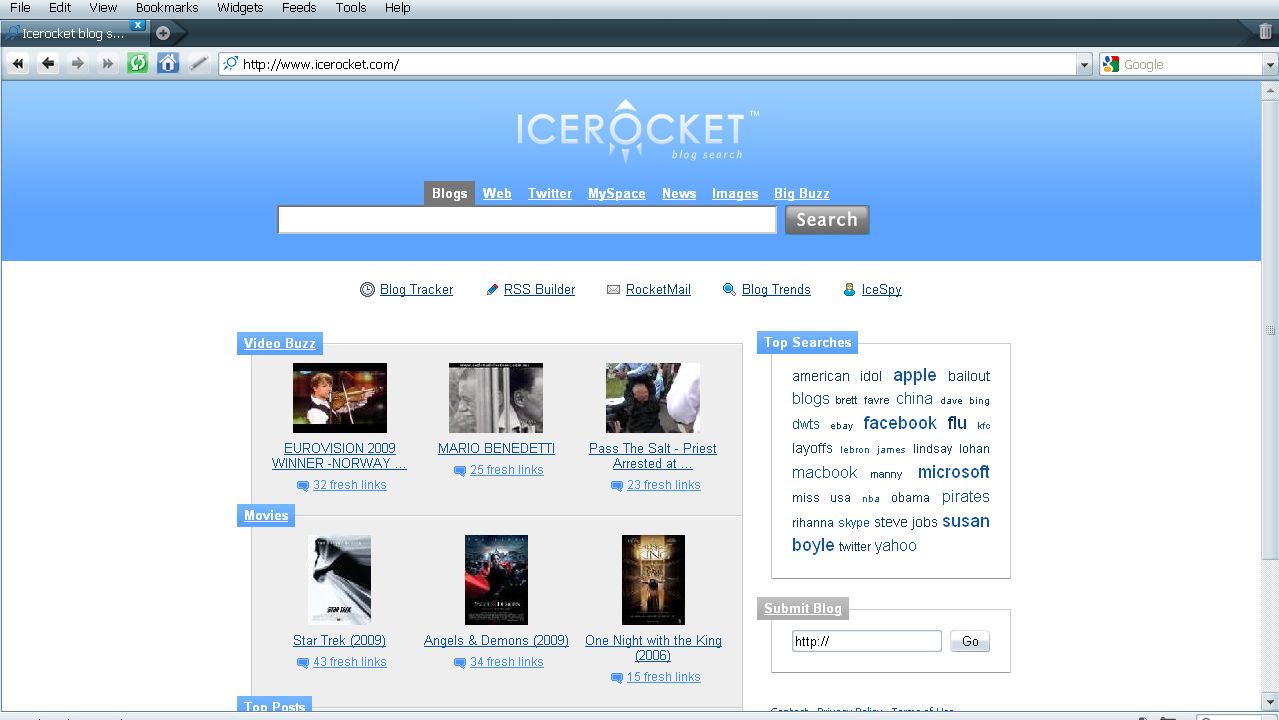This screenshot has width=1279, height=720.
Task: Open the Bookmarks menu
Action: [x=166, y=7]
